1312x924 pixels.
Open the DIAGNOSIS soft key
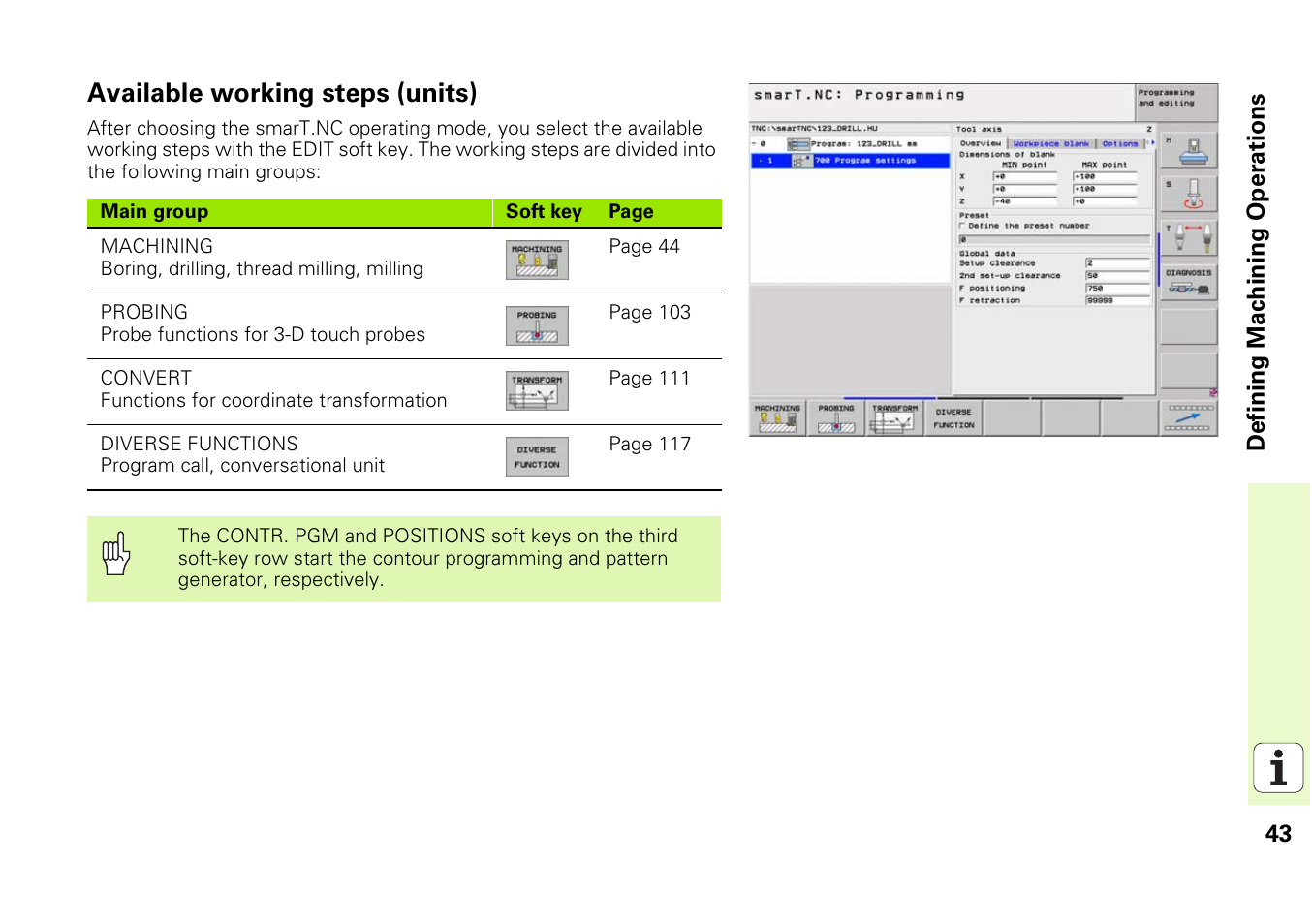[1189, 281]
